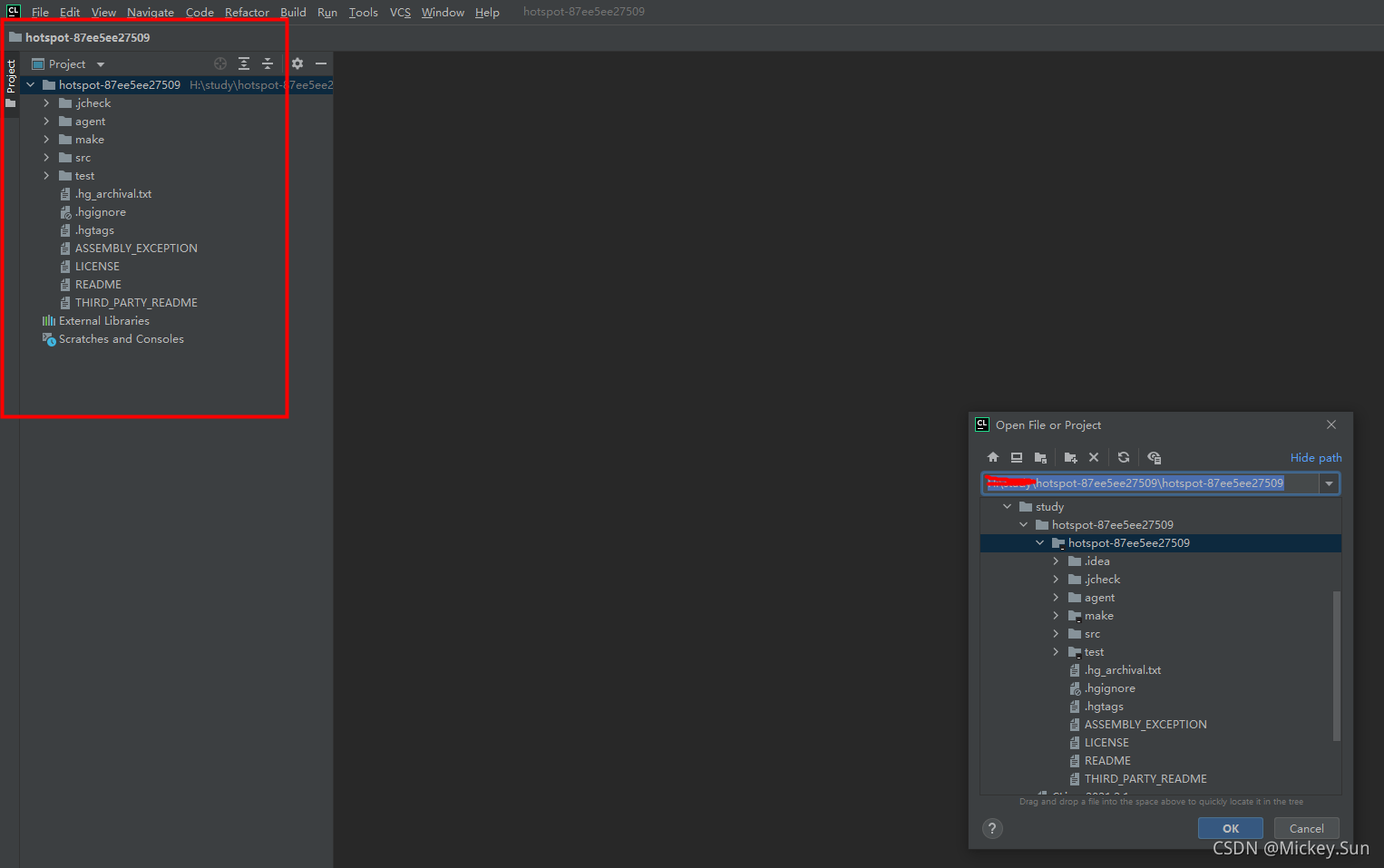Select .hg_archival.txt in Project panel

113,194
